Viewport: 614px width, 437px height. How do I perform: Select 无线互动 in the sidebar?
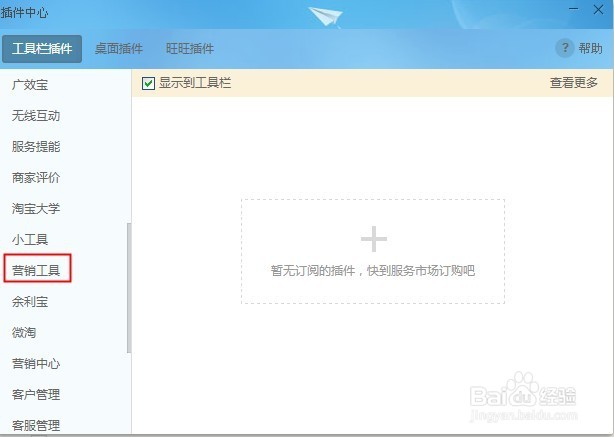pyautogui.click(x=36, y=116)
